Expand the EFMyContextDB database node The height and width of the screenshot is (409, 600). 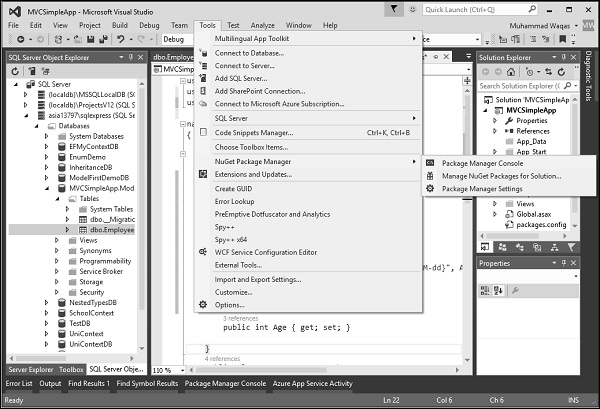(46, 147)
